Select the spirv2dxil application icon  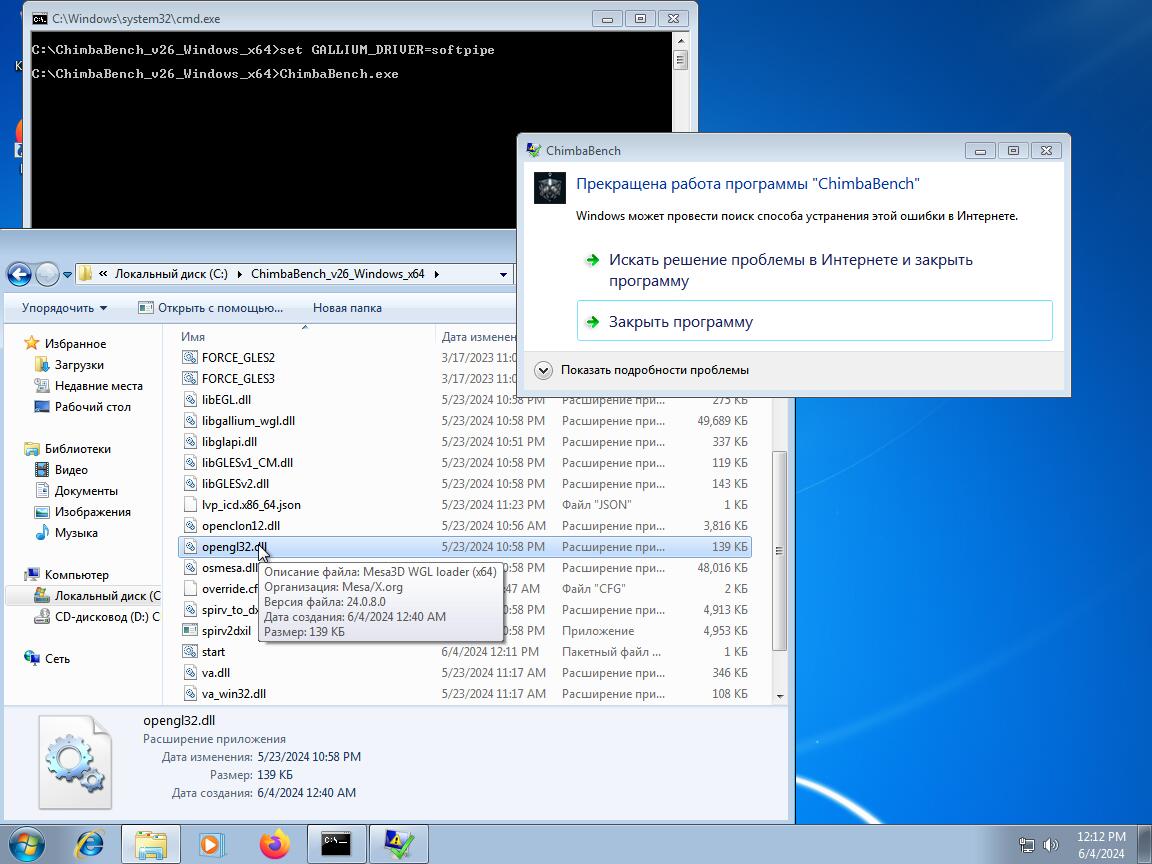tap(190, 631)
